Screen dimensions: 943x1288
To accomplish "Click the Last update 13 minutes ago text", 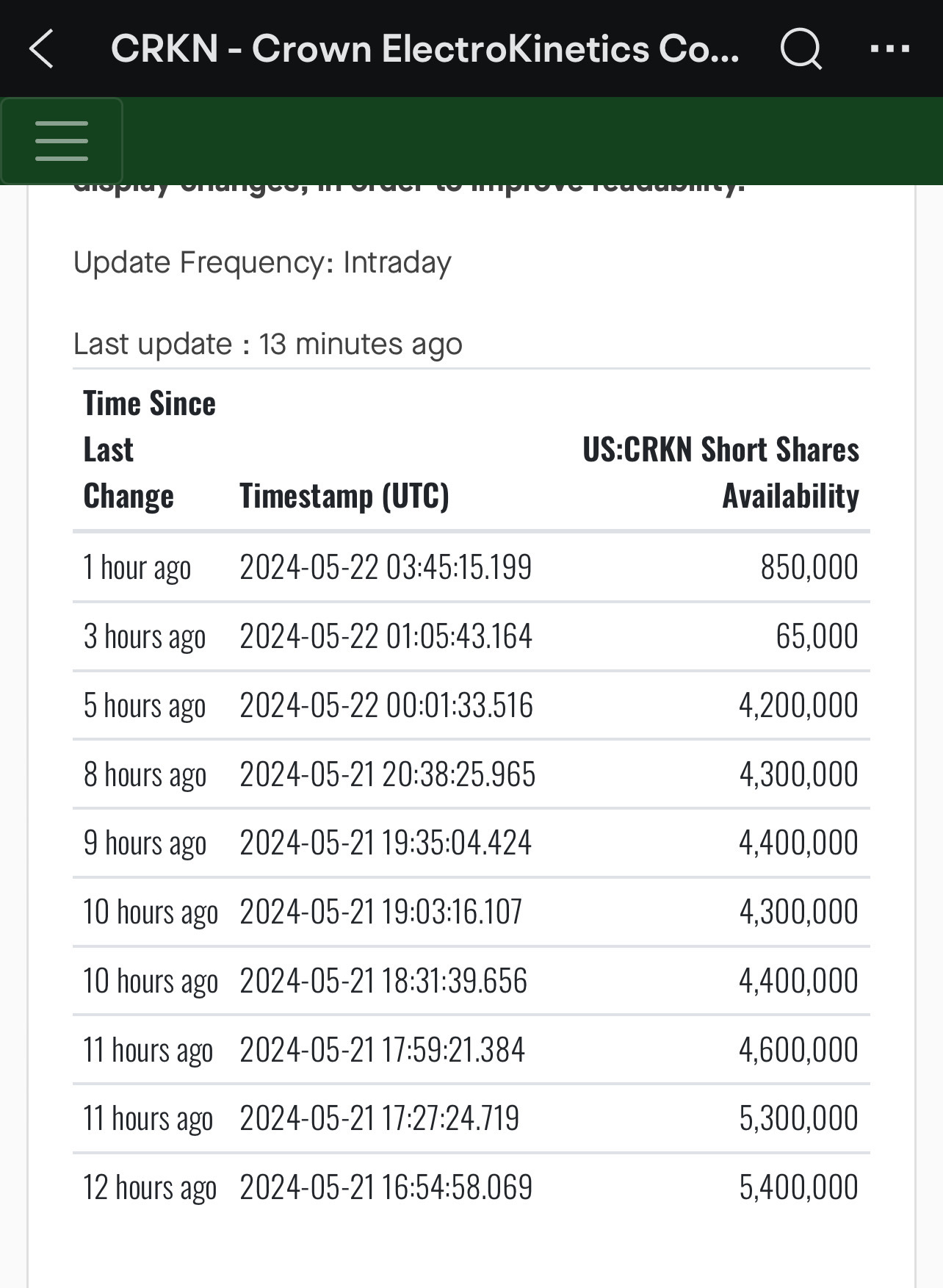I will click(268, 344).
